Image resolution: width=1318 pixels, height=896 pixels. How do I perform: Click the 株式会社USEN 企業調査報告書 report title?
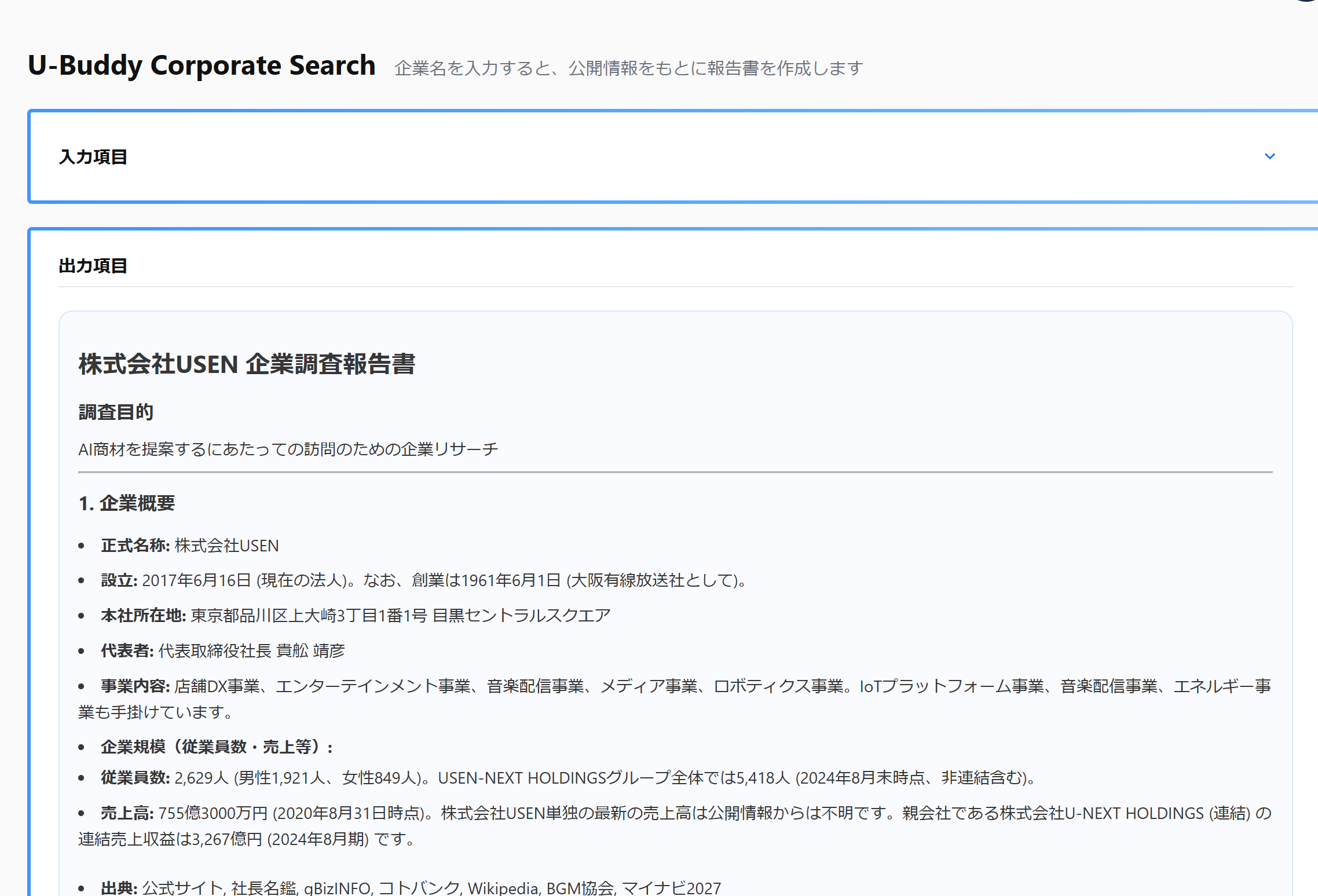(x=247, y=364)
